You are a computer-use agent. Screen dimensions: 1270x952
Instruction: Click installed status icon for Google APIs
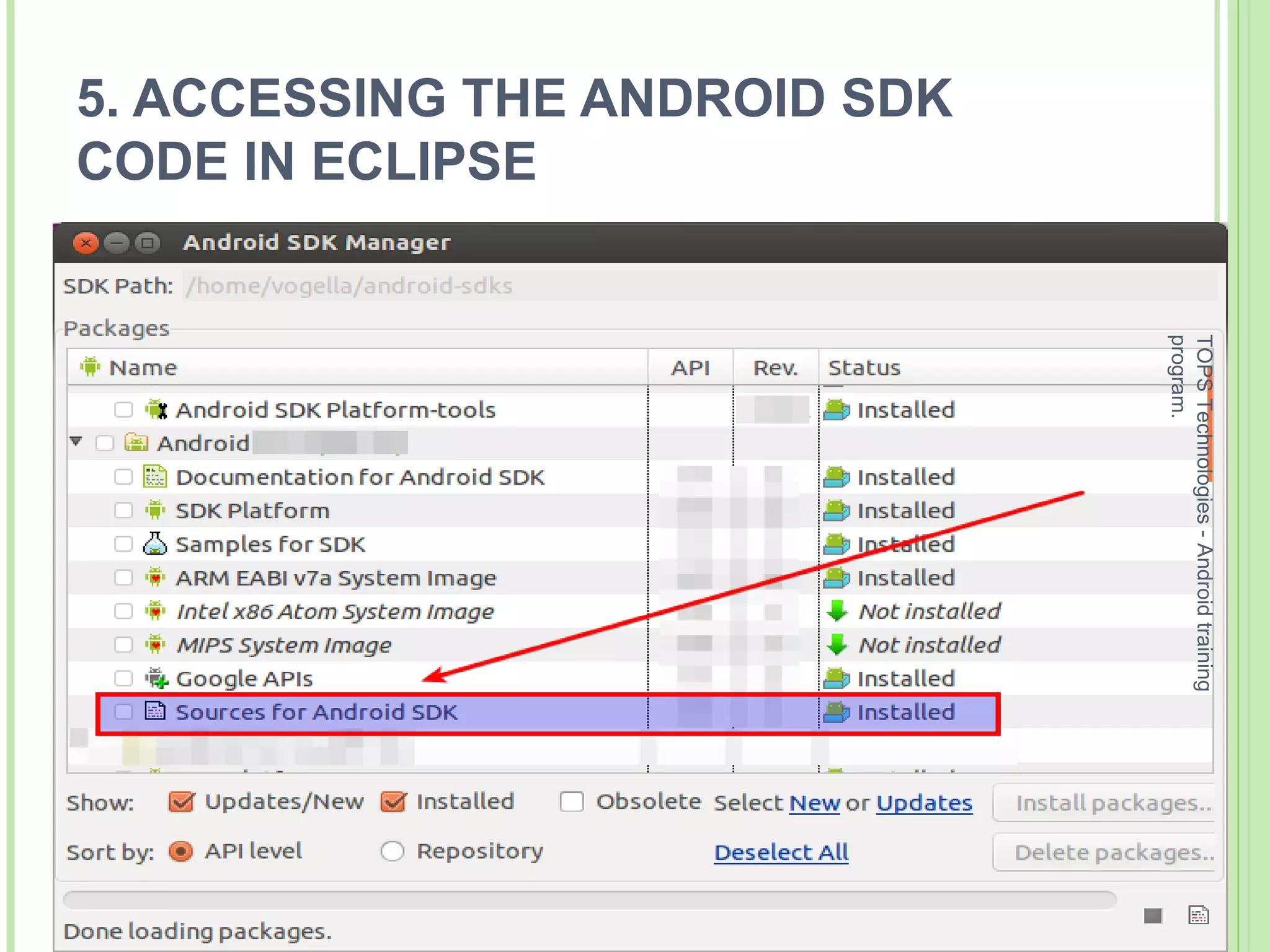pos(837,678)
